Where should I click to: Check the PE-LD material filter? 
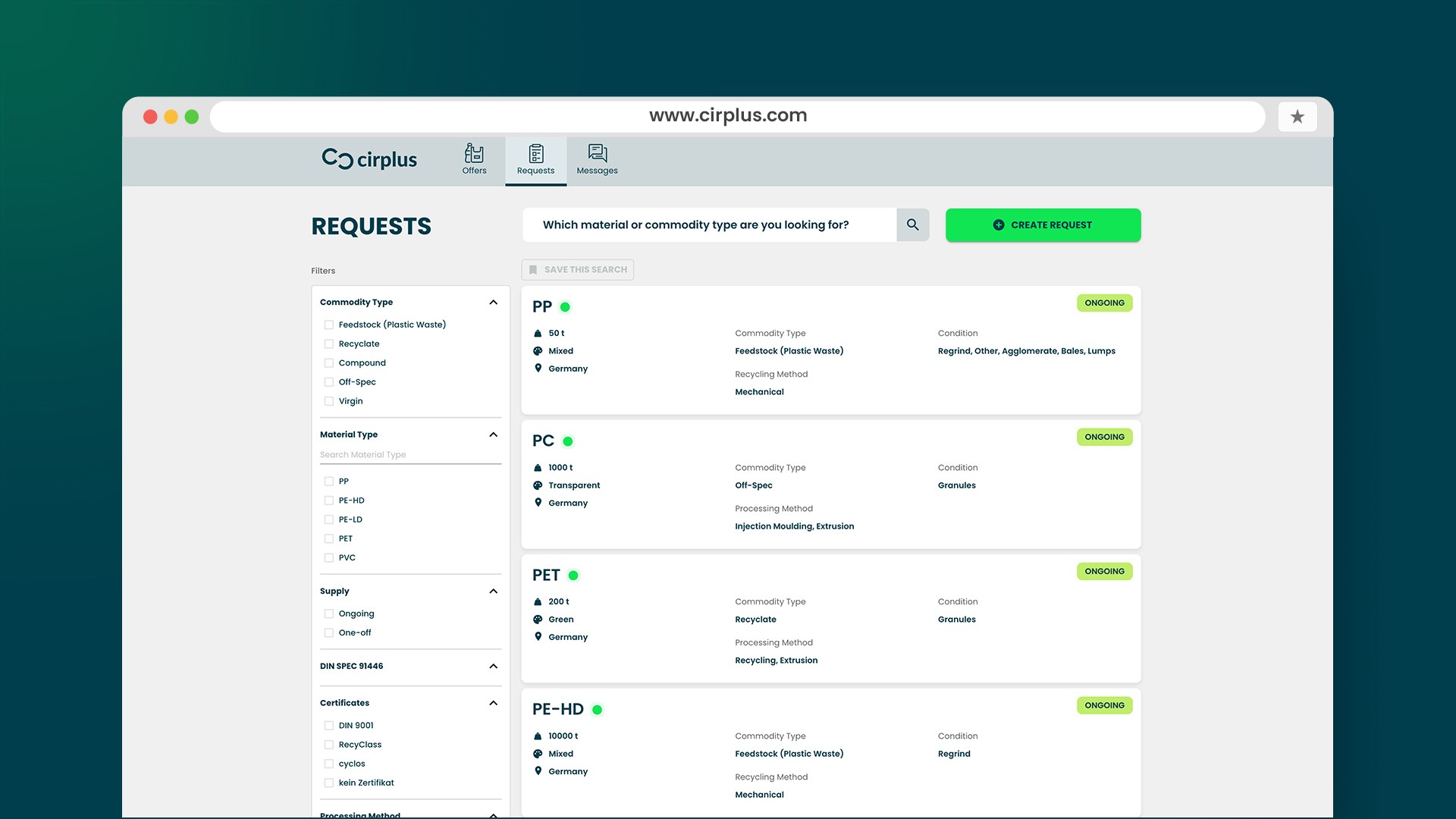pos(329,519)
